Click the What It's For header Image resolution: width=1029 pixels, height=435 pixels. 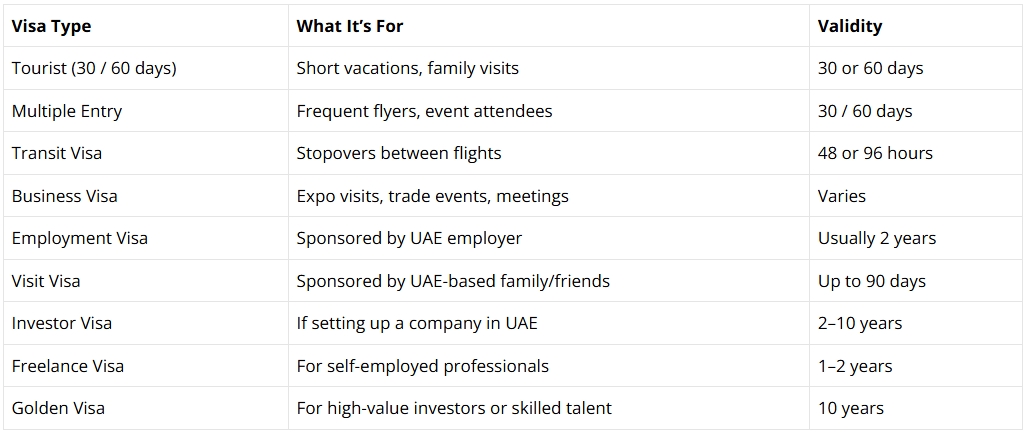click(x=349, y=26)
